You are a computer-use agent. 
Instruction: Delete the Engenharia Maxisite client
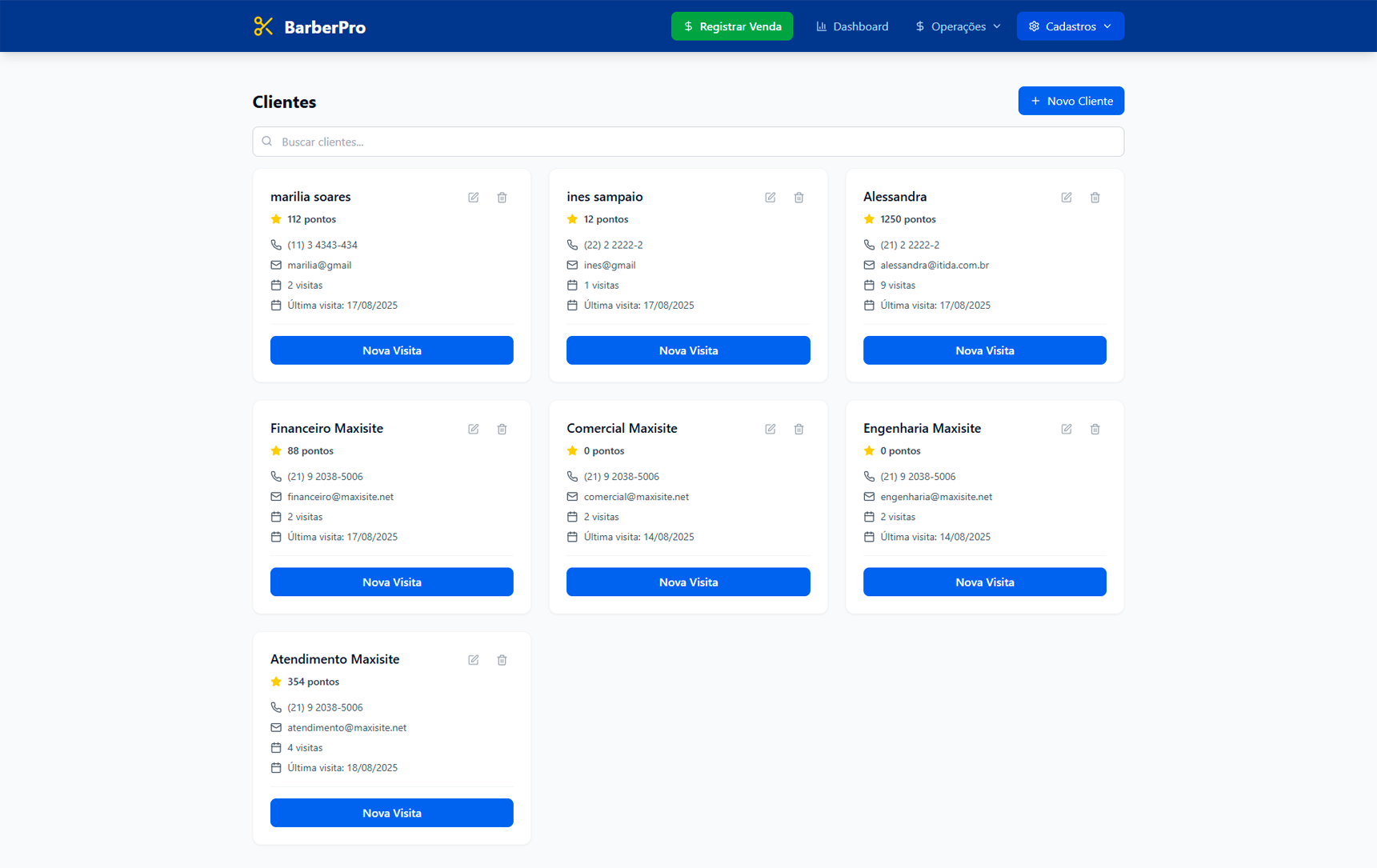click(1095, 430)
